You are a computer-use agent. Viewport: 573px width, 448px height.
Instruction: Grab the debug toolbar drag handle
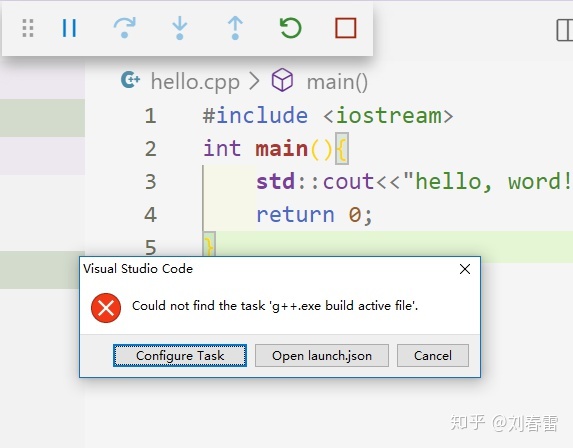click(28, 28)
